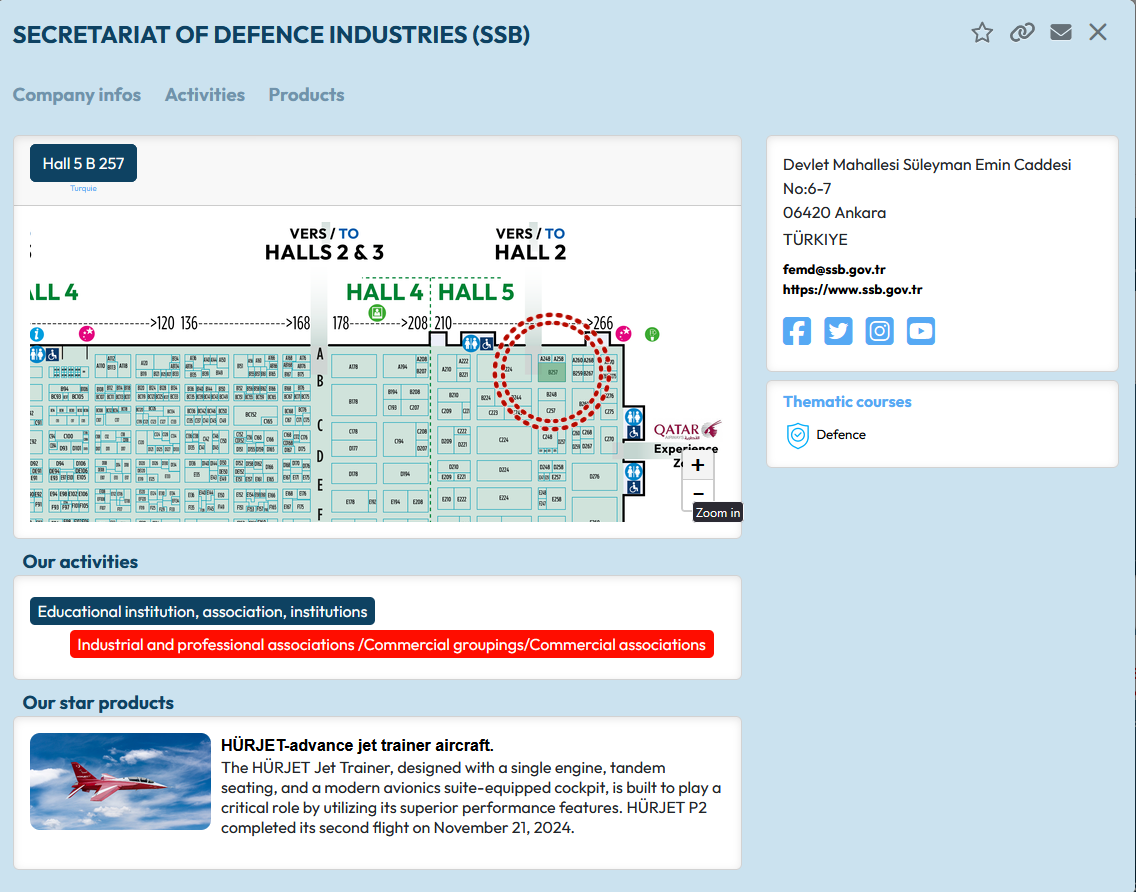This screenshot has height=892, width=1136.
Task: Click the green HALL 5 label on map
Action: click(x=476, y=292)
